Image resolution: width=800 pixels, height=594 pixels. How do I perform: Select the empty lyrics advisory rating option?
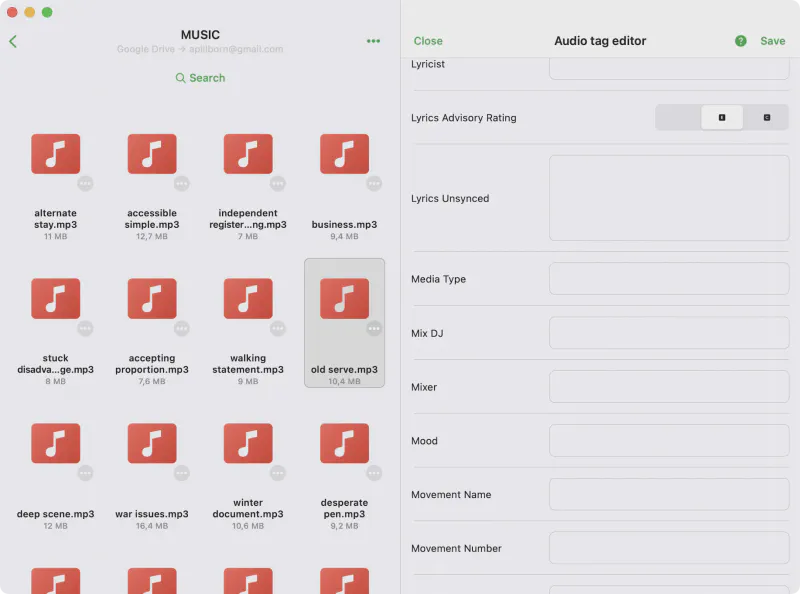click(678, 118)
